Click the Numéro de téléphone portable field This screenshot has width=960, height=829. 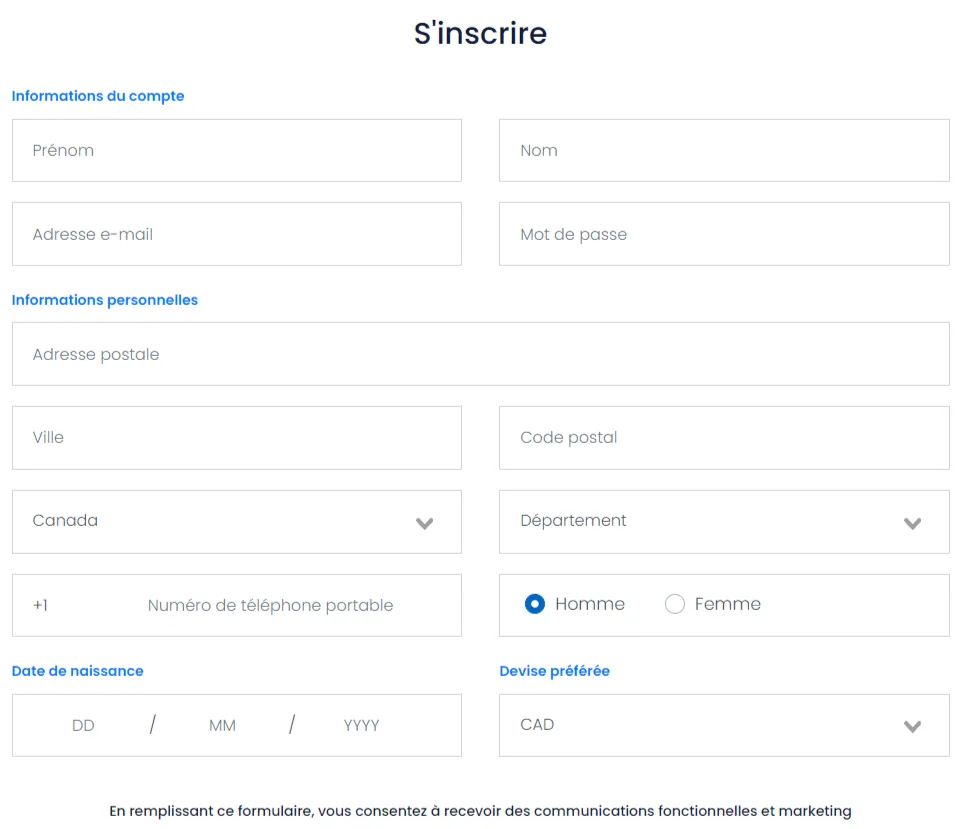pyautogui.click(x=270, y=605)
